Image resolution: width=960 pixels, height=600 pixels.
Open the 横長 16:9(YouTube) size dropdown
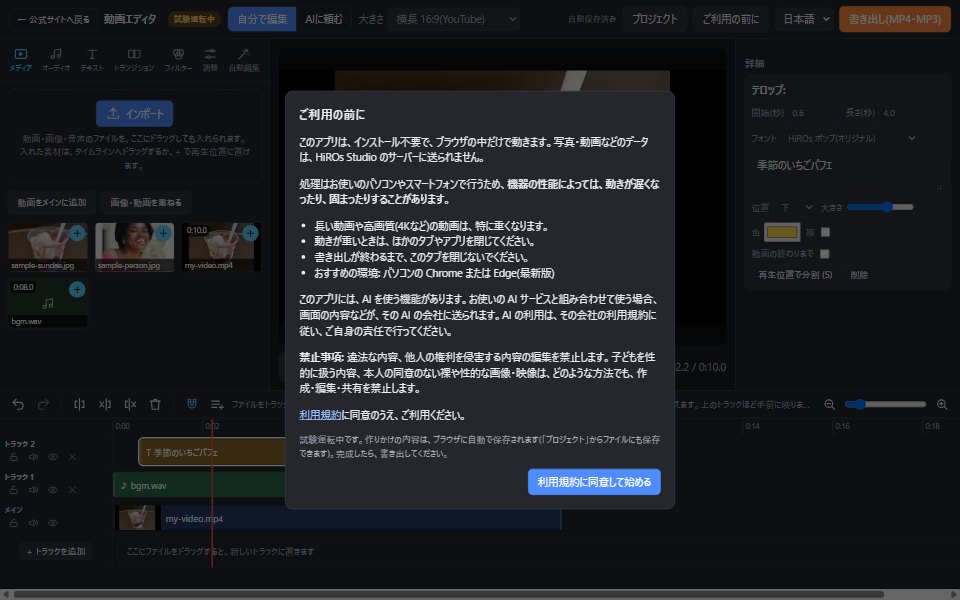454,20
